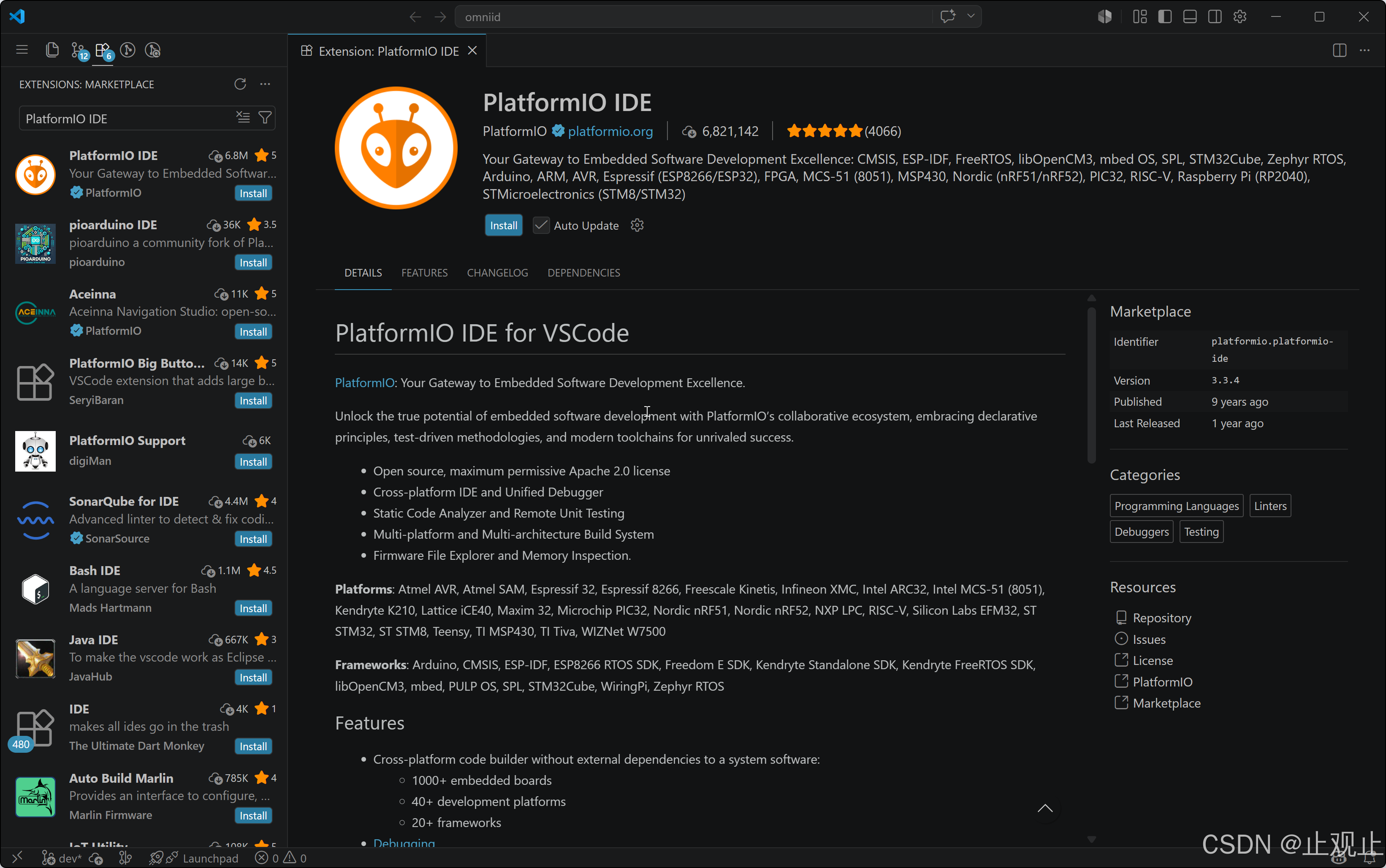Click the Java IDE extension thumbnail
The width and height of the screenshot is (1386, 868).
[x=35, y=659]
